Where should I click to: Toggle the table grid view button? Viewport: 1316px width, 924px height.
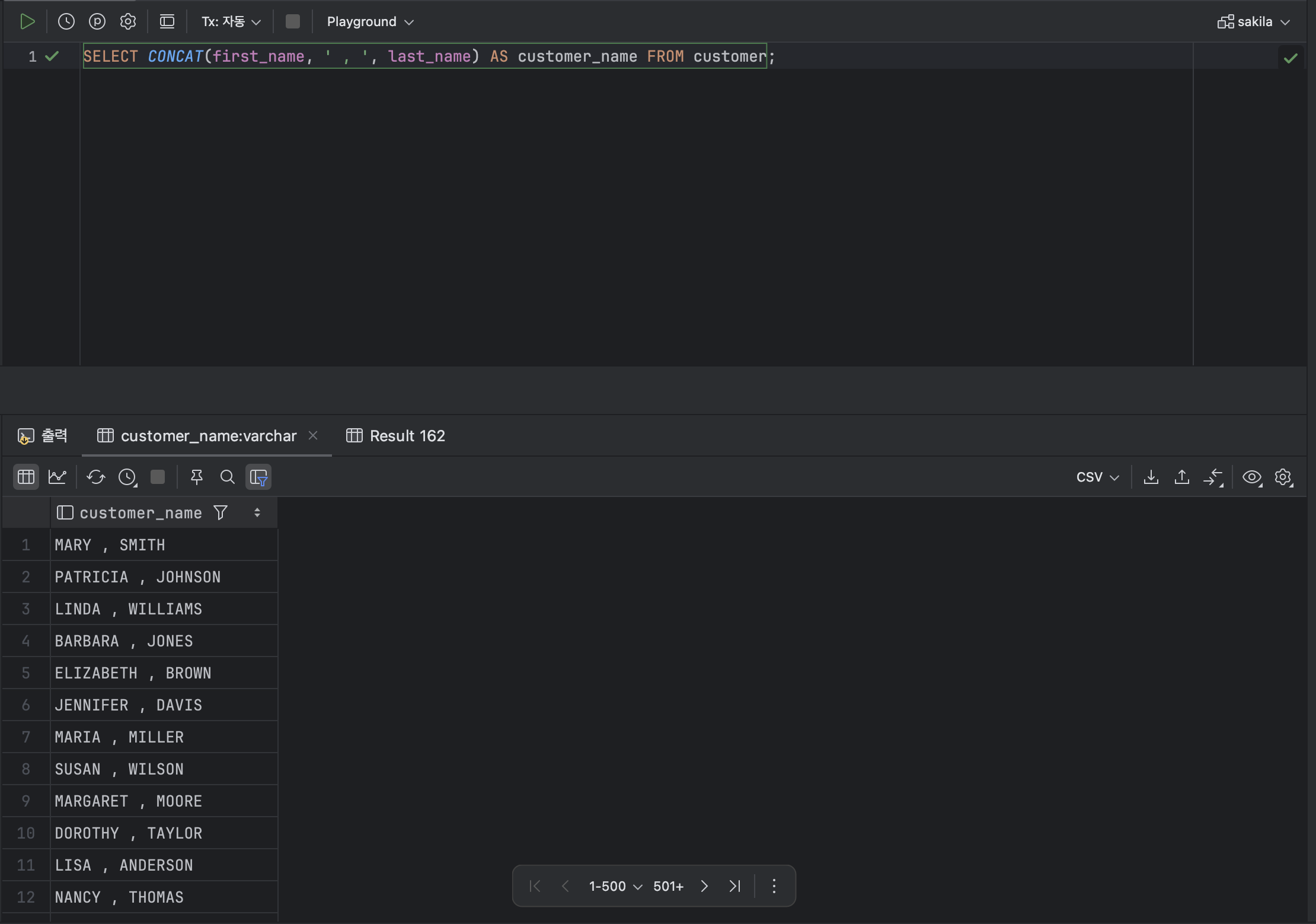pyautogui.click(x=26, y=477)
